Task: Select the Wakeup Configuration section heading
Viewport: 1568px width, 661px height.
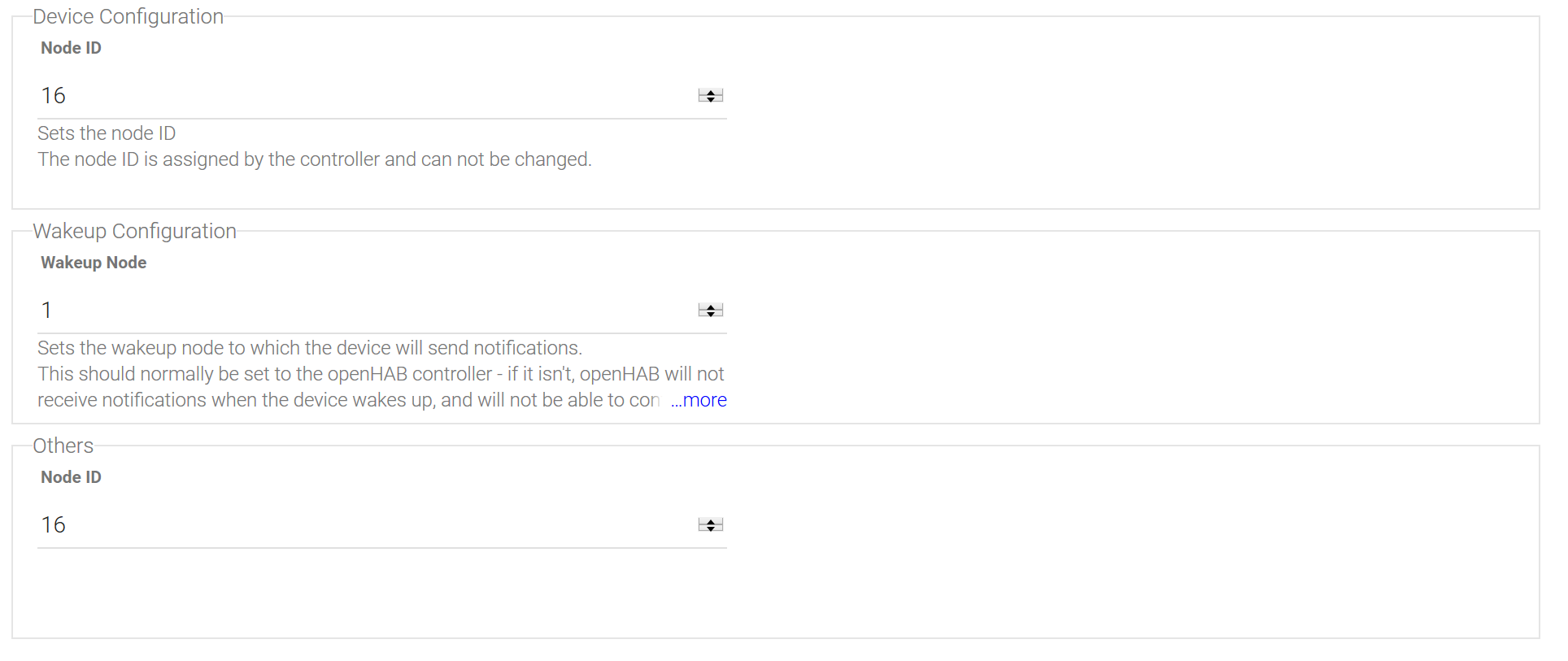Action: pyautogui.click(x=134, y=232)
